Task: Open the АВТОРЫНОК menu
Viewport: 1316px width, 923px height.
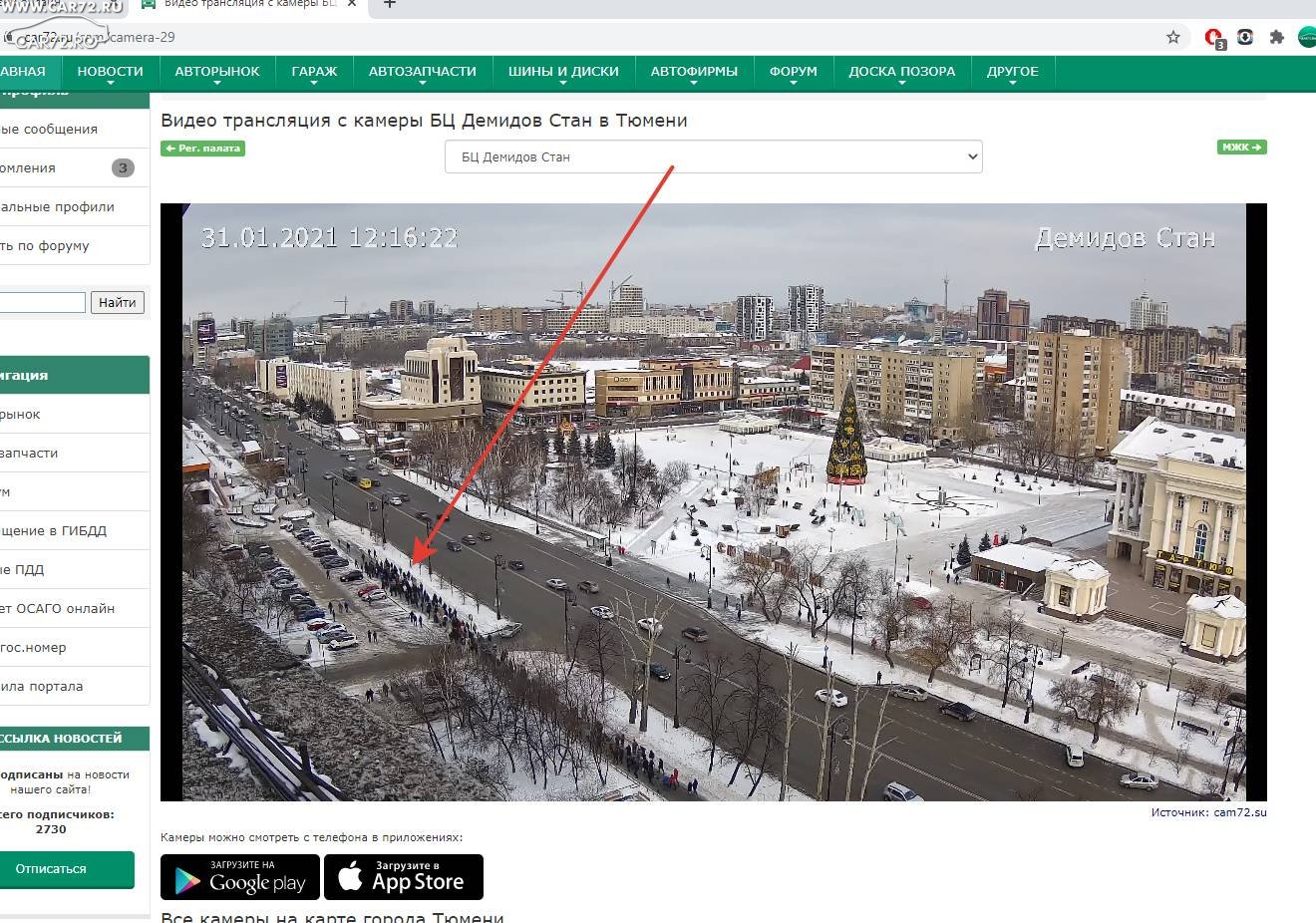Action: 217,72
